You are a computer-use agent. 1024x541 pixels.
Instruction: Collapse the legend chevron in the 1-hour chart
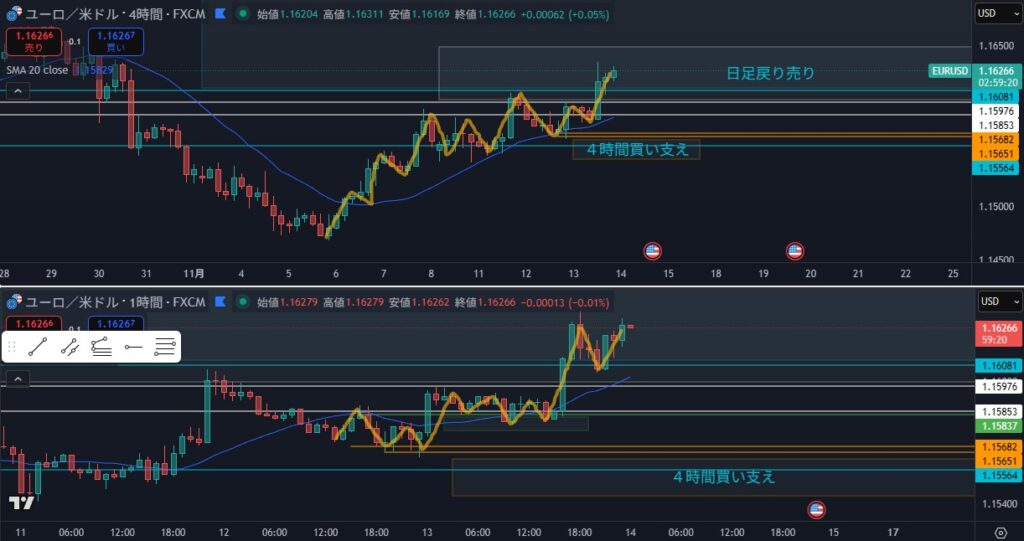coord(16,379)
